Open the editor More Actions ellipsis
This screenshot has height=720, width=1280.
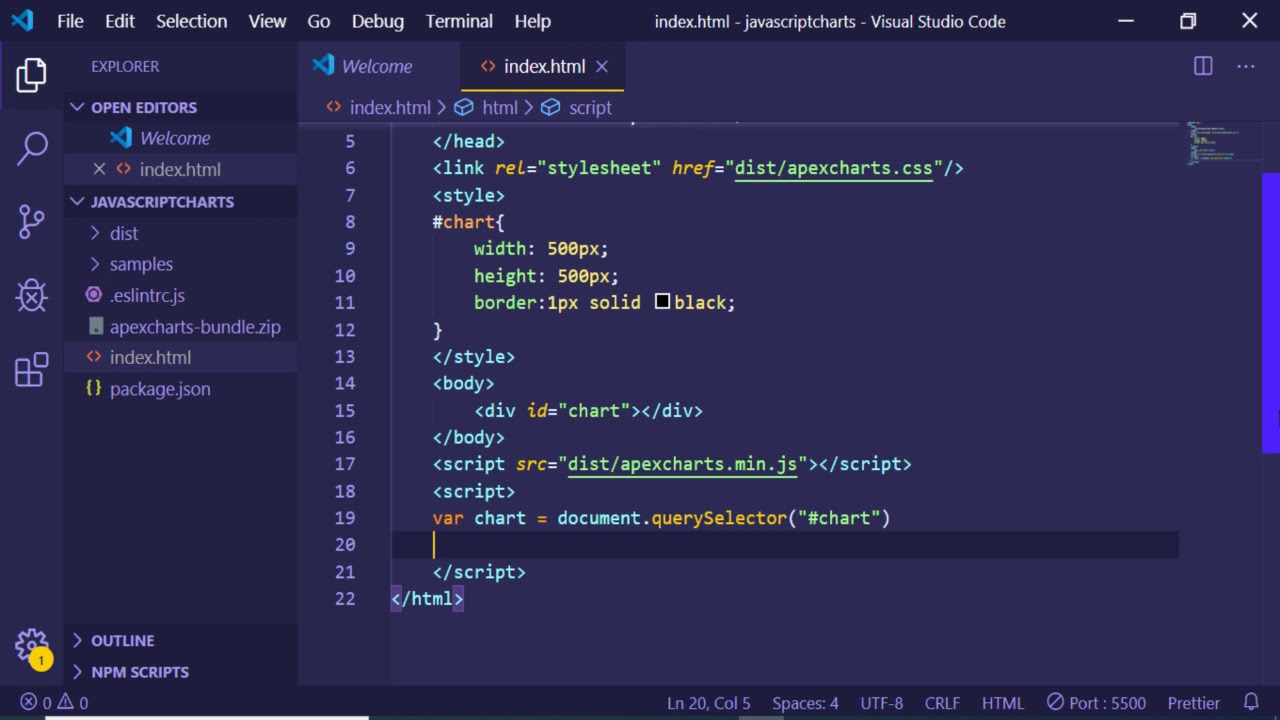coord(1245,66)
